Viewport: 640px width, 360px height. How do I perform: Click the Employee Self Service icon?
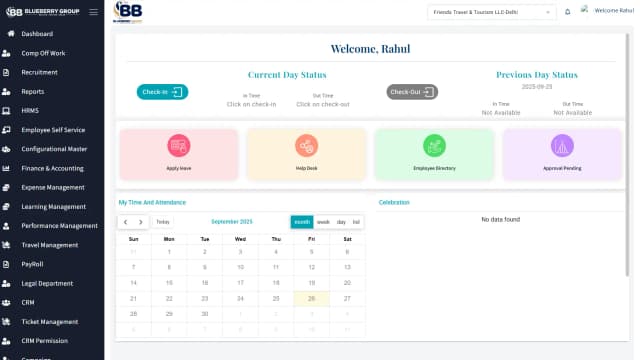(6, 130)
